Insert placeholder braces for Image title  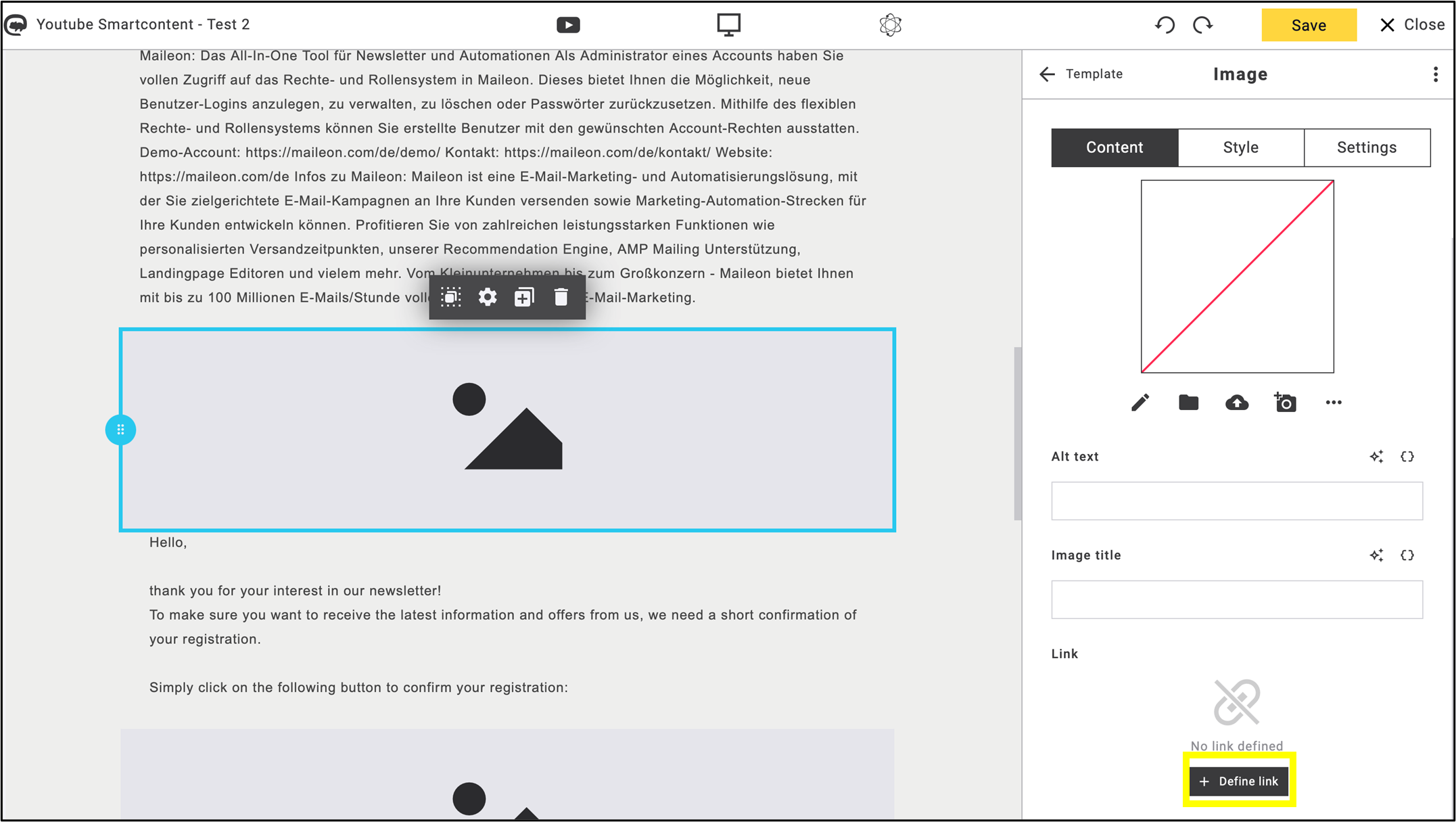point(1407,555)
